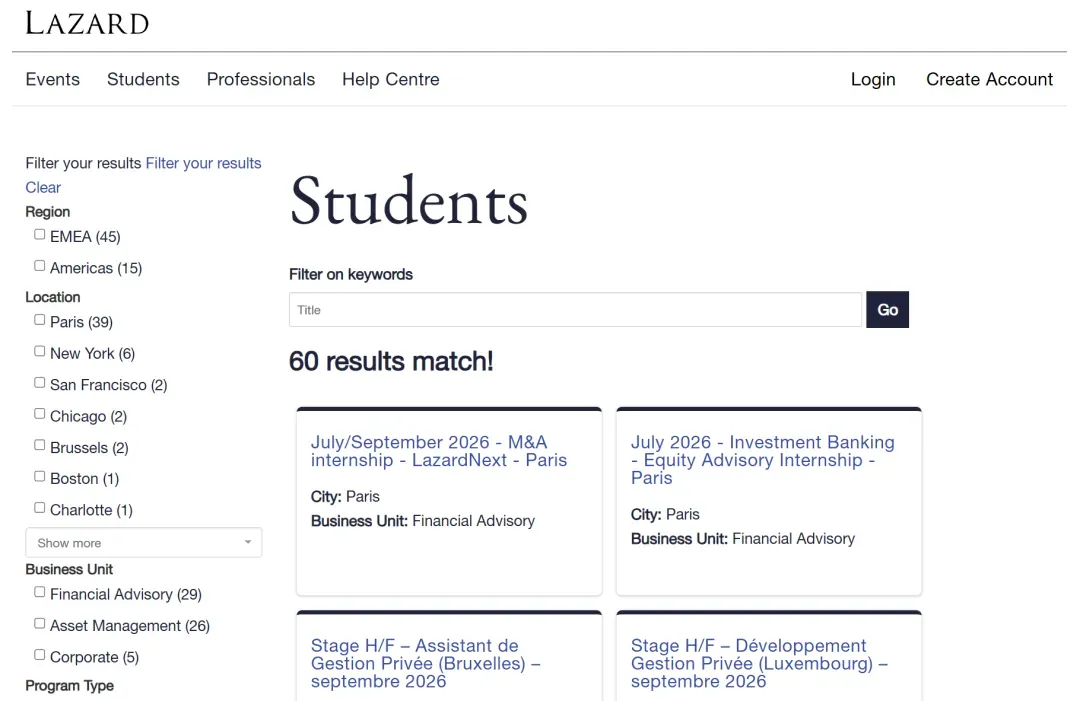Click the Lazard logo
The image size is (1080, 701).
click(x=87, y=23)
